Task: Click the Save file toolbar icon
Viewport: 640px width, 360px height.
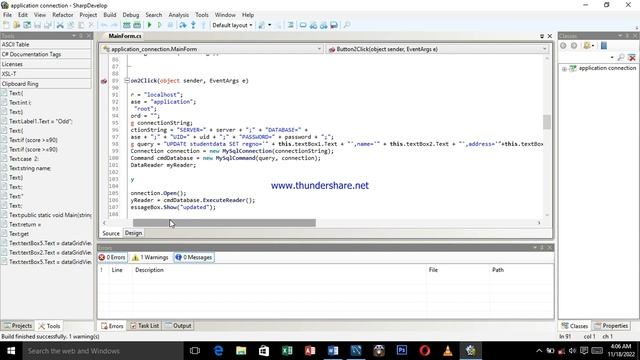Action: [x=38, y=25]
